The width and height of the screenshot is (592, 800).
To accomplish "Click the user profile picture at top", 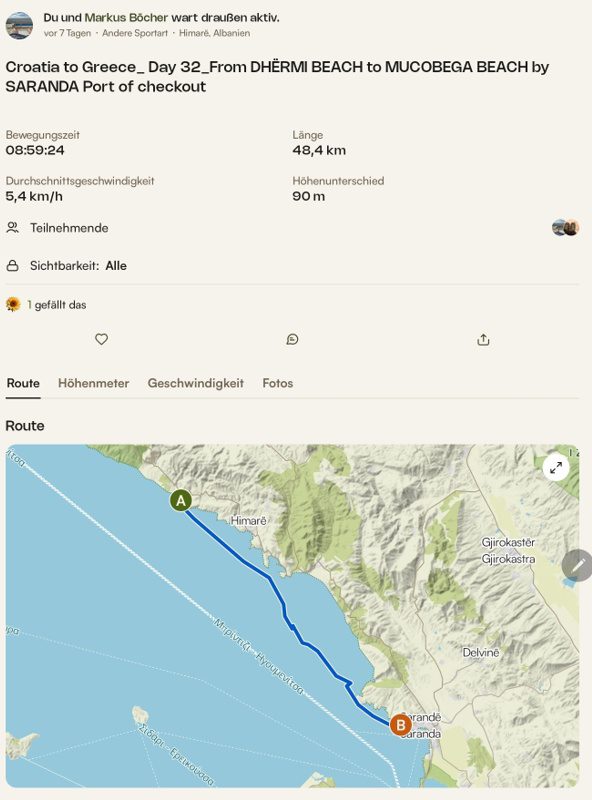I will [x=19, y=26].
